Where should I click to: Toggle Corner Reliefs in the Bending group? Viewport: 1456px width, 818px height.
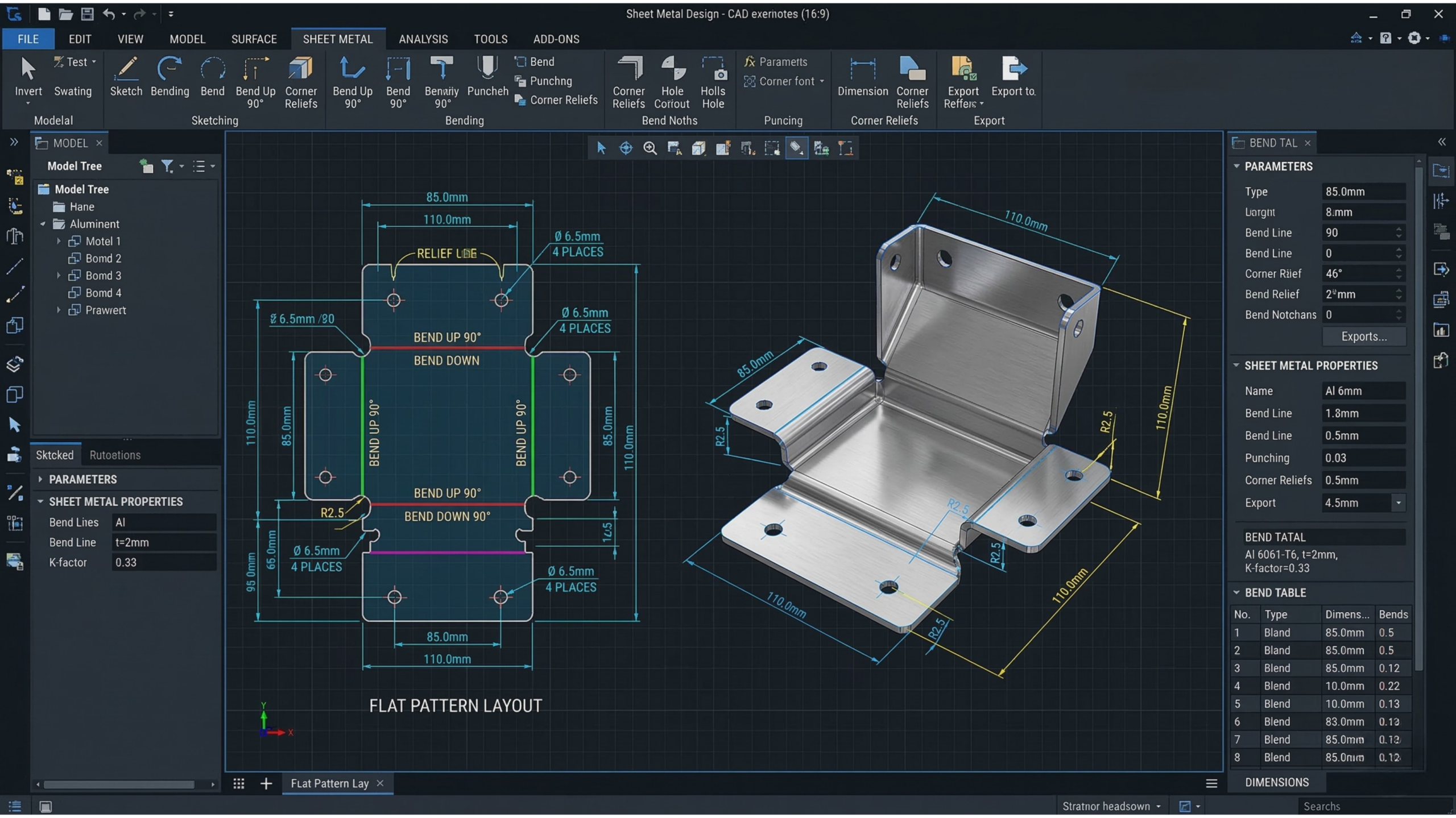(555, 99)
